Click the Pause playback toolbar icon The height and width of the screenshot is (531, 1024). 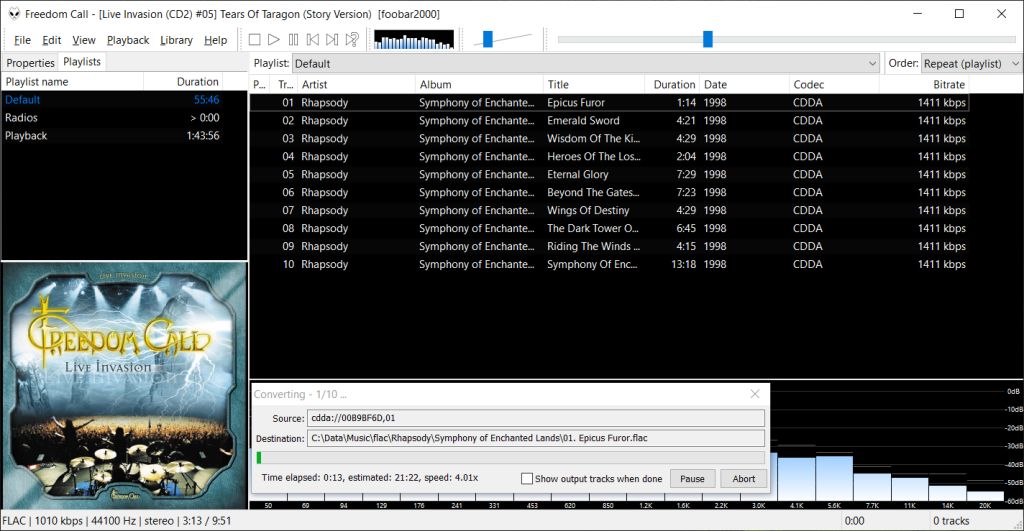click(x=293, y=40)
